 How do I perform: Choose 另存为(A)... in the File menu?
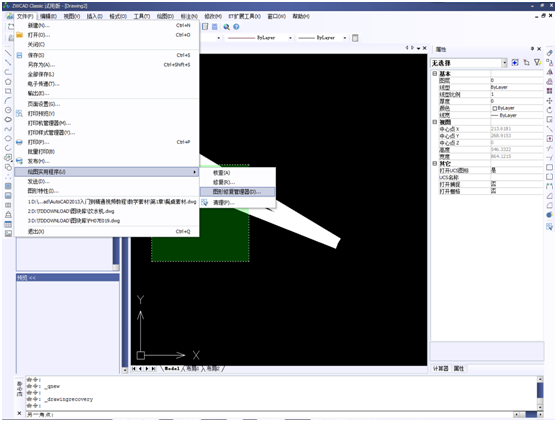tap(42, 65)
